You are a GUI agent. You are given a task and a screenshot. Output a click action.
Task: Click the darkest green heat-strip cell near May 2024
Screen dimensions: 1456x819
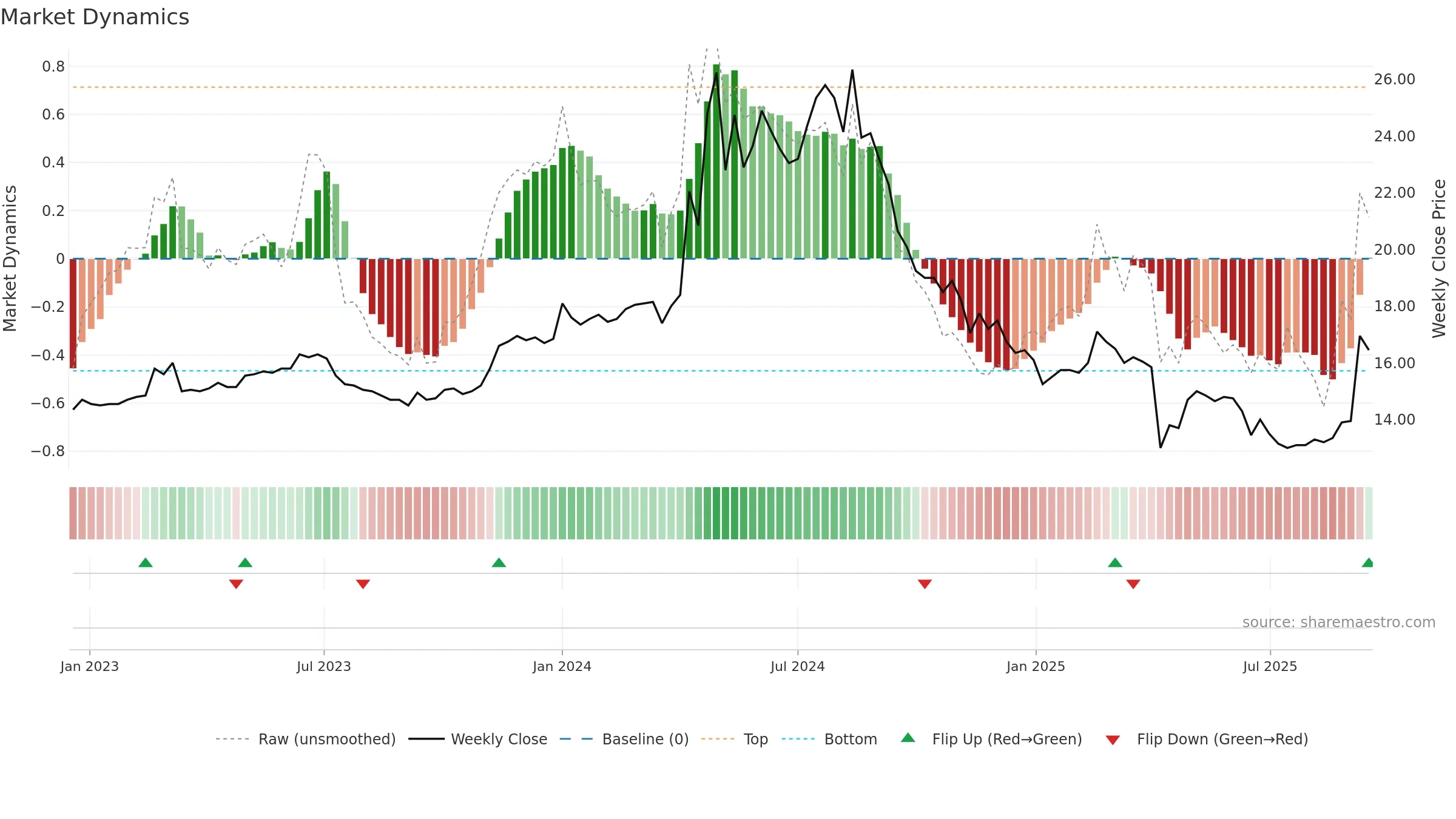tap(716, 513)
